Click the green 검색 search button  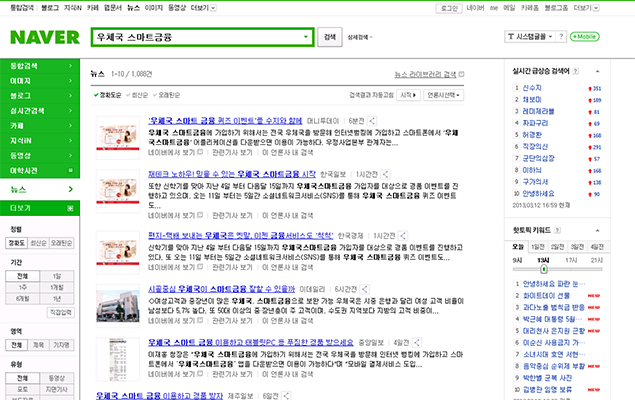pyautogui.click(x=330, y=37)
